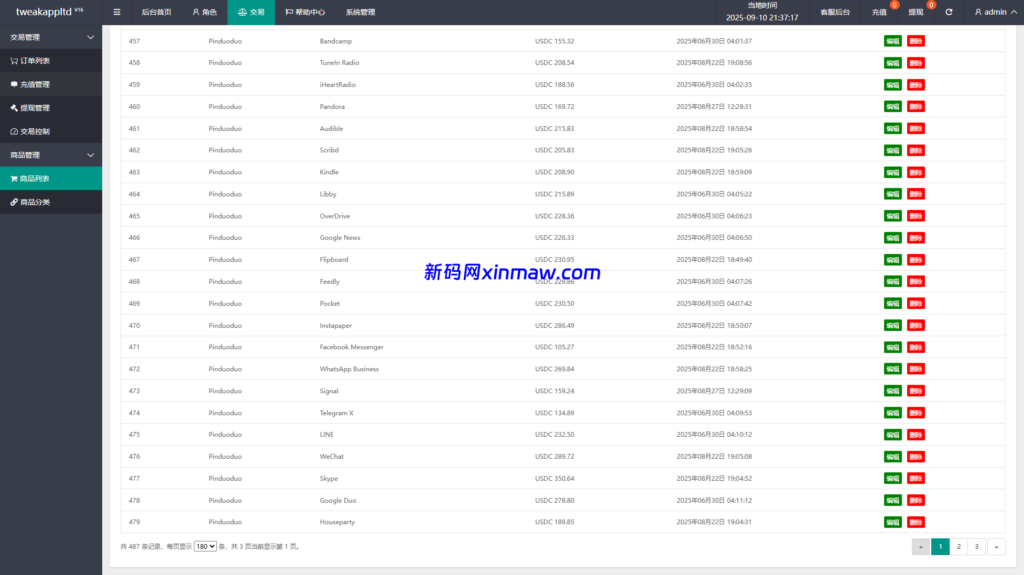
Task: Edit the WeChat row
Action: (x=892, y=457)
